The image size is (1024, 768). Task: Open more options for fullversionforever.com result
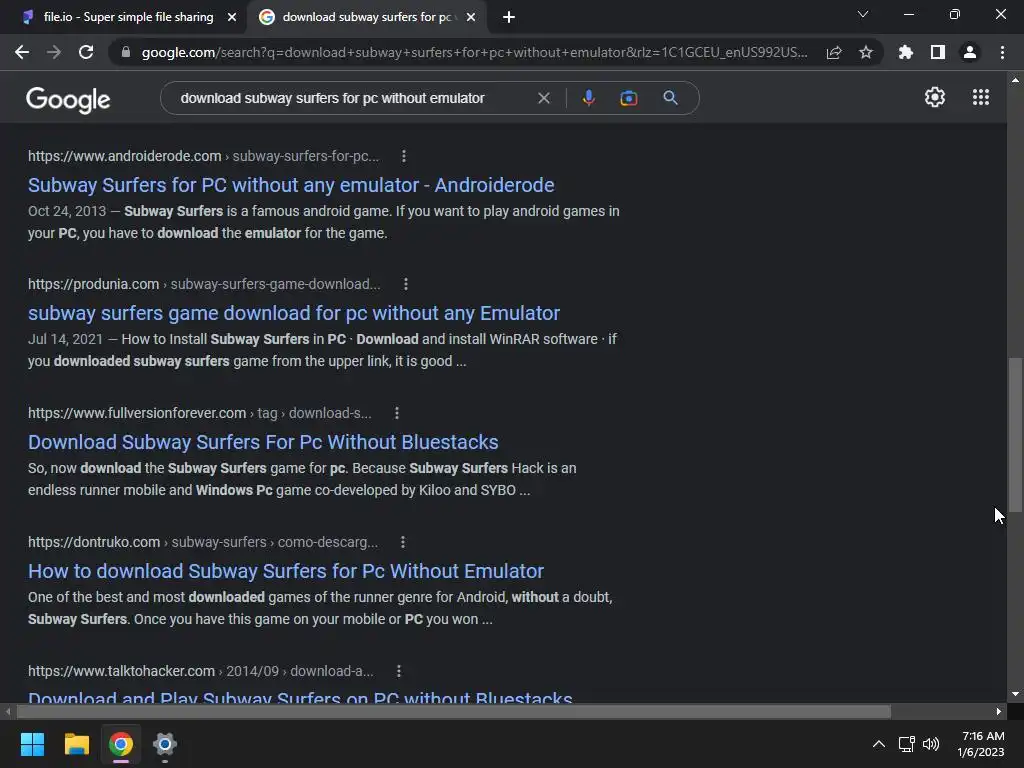[x=396, y=413]
